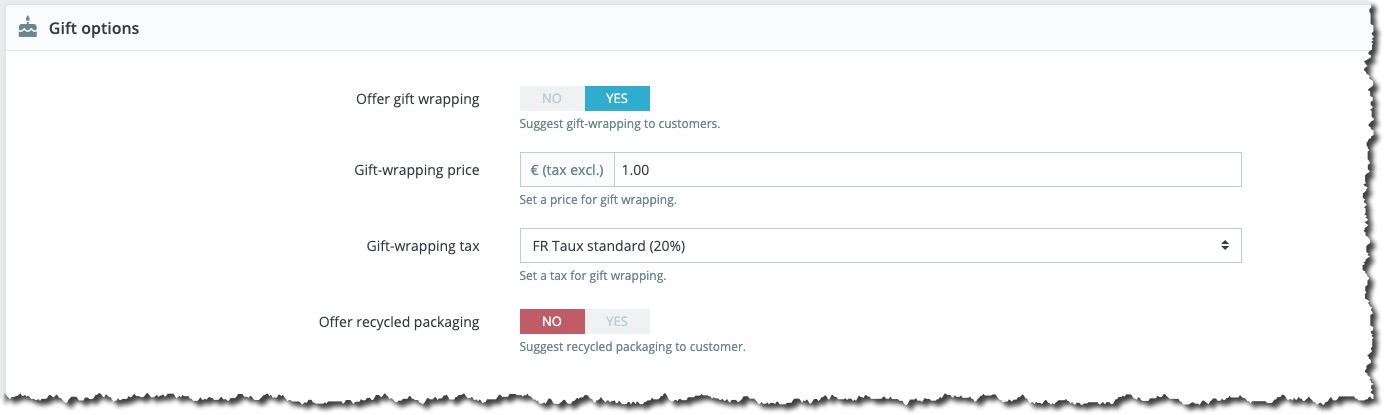Click the up-down arrows of the tax select
The width and height of the screenshot is (1384, 415).
1224,246
